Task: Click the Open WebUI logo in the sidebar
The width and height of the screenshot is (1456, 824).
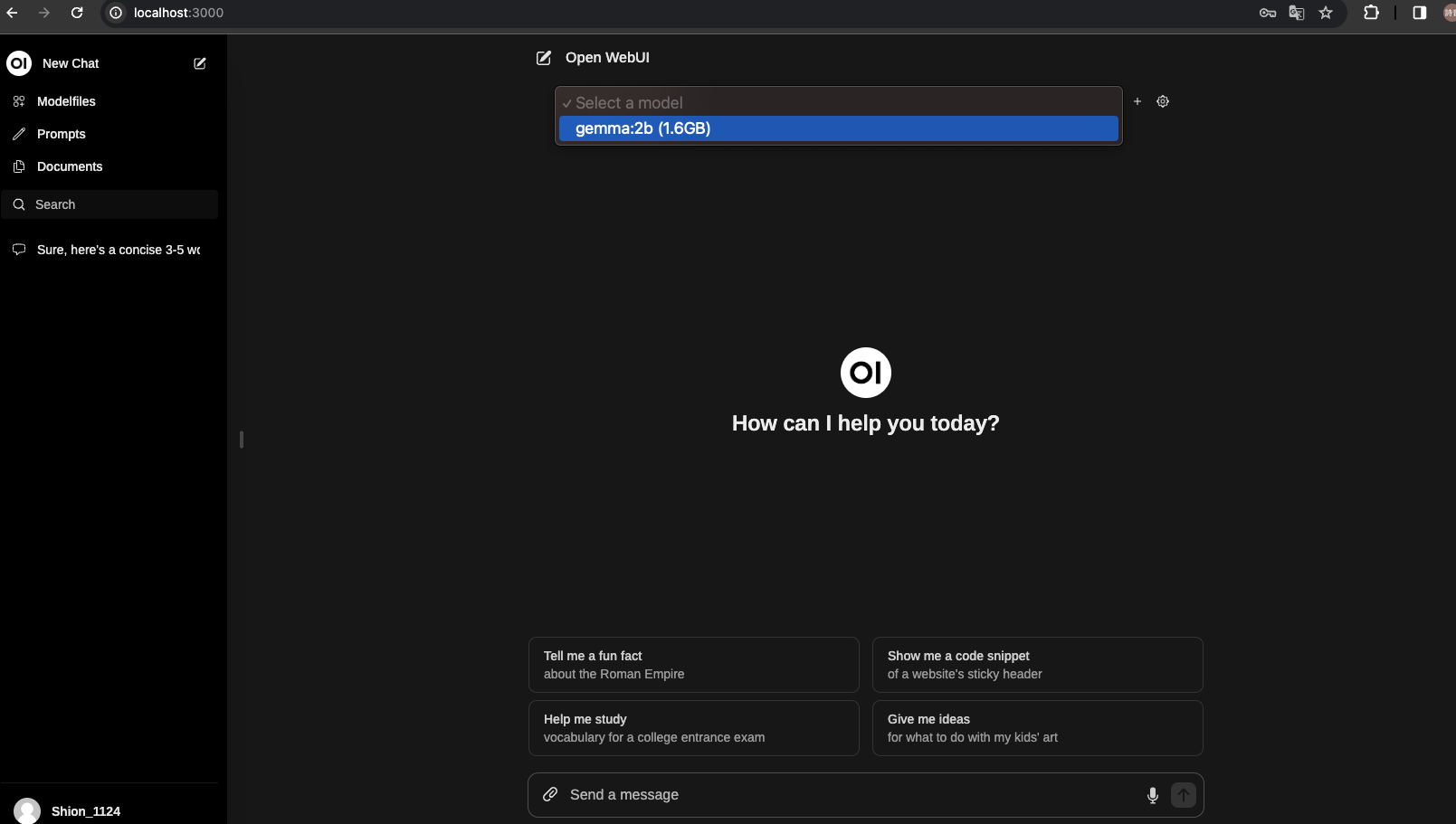Action: 18,63
